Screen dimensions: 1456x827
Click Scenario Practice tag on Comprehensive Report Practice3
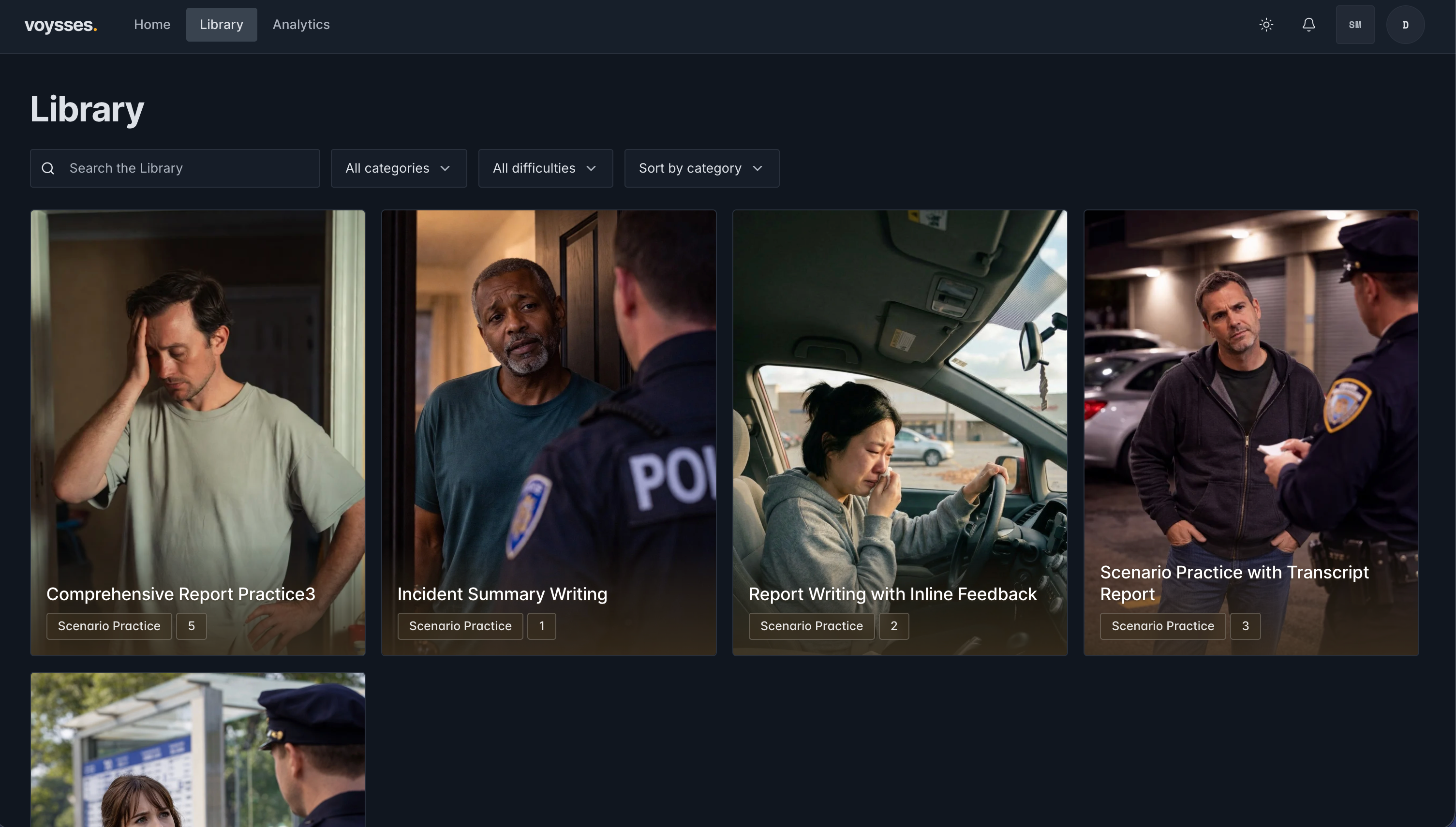109,626
